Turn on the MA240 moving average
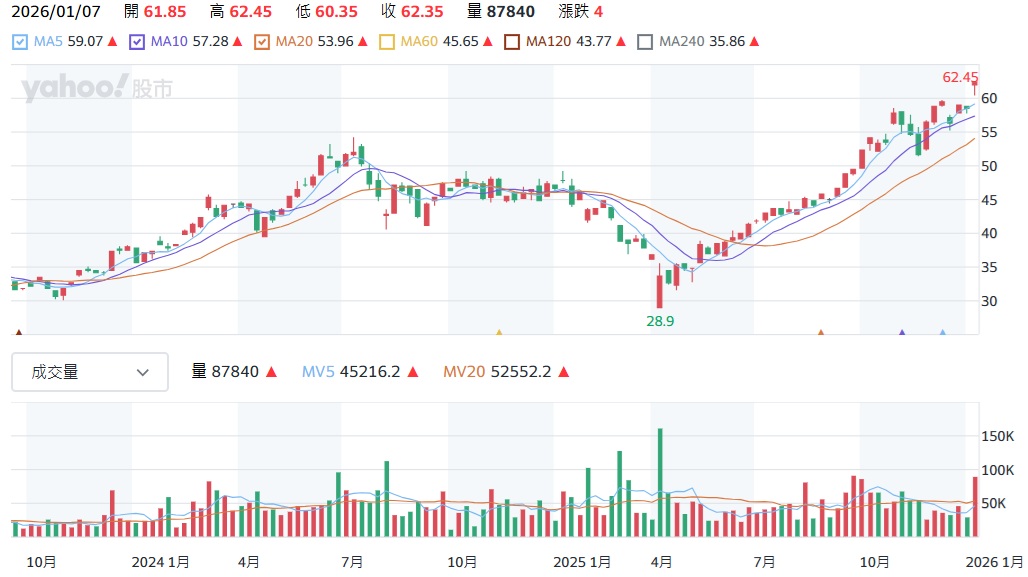Viewport: 1028px width, 577px height. click(x=645, y=42)
